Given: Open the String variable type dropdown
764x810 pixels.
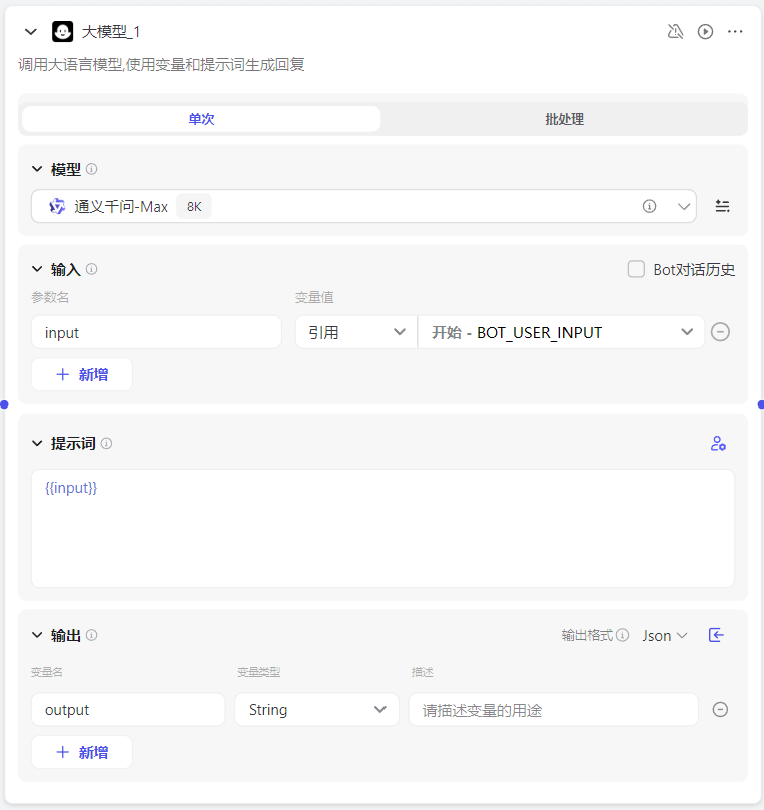Looking at the screenshot, I should click(x=317, y=709).
